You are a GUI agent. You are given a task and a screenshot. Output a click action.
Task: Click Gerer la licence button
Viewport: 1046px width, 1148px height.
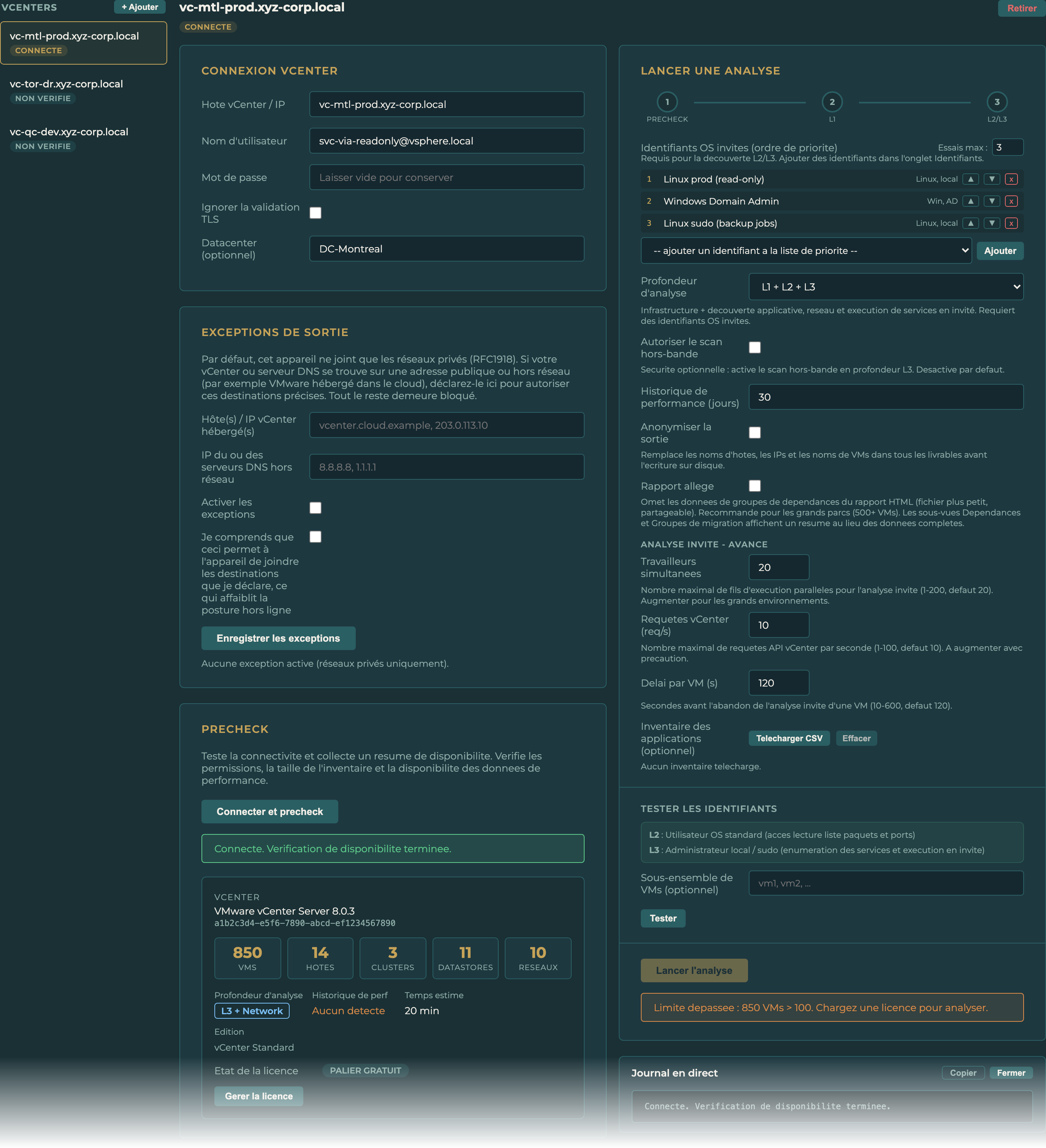pos(258,1096)
